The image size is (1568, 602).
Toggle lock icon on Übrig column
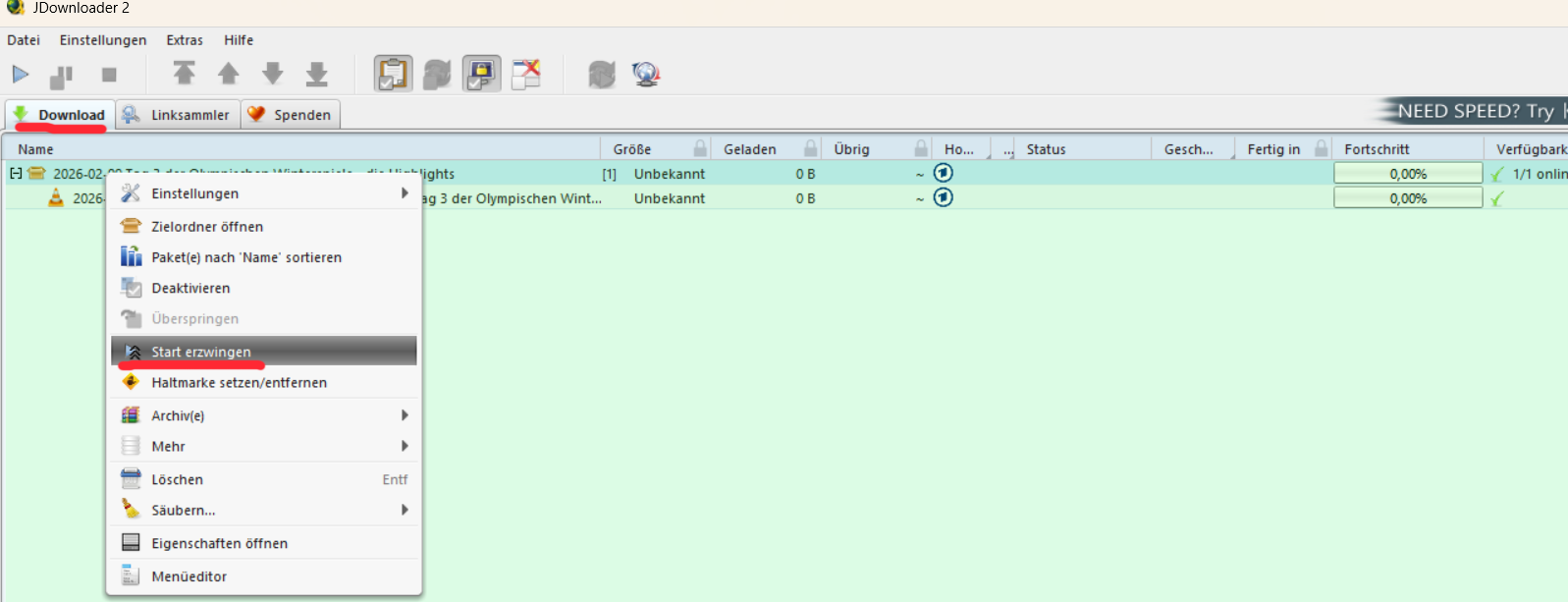coord(921,148)
